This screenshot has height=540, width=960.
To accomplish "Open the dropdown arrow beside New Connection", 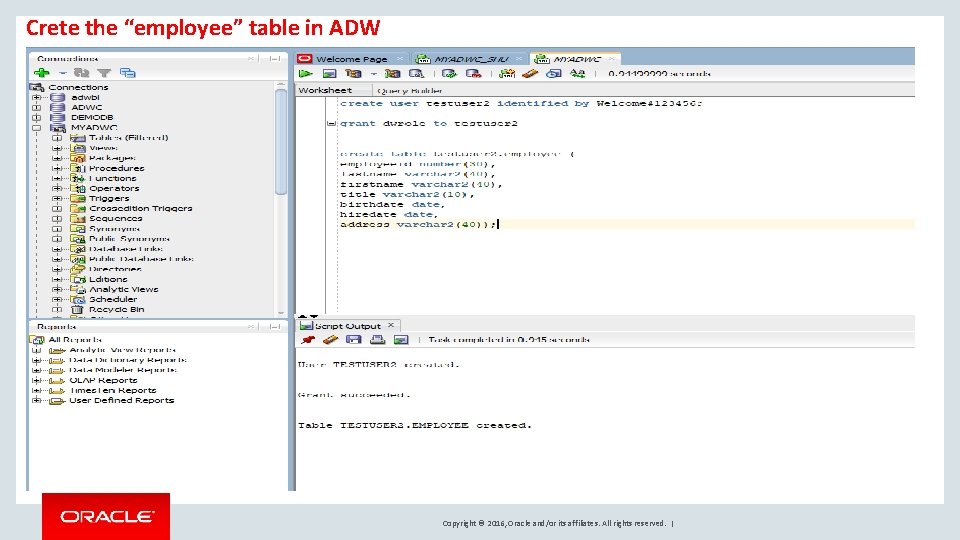I will click(x=62, y=73).
